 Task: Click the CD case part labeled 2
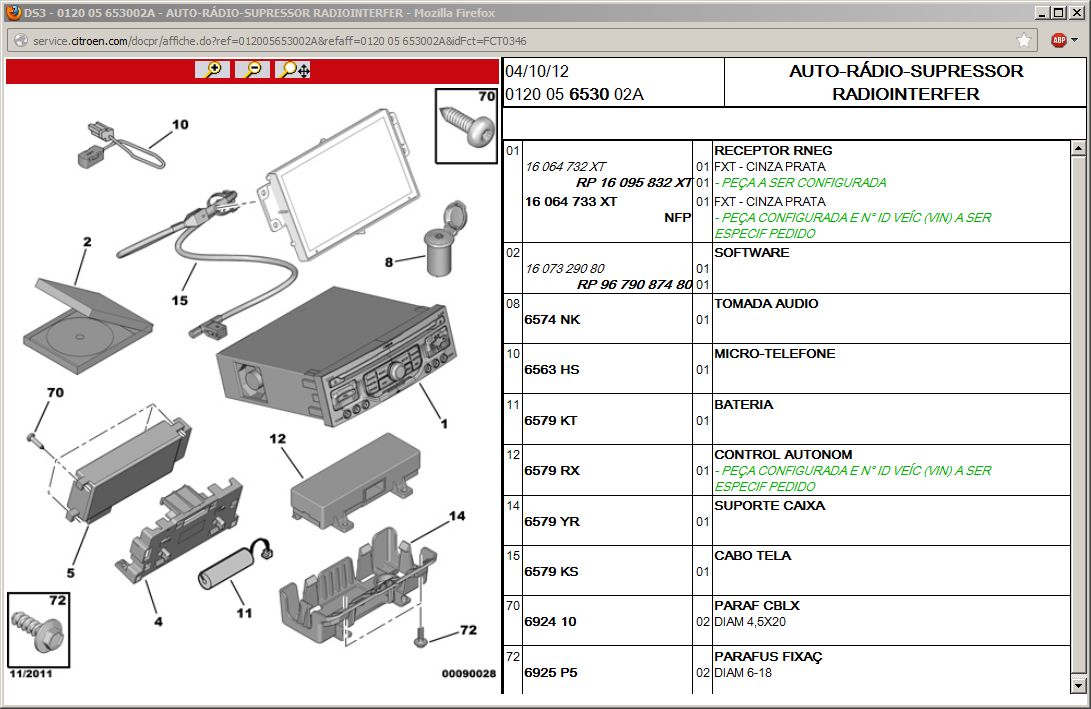coord(87,326)
